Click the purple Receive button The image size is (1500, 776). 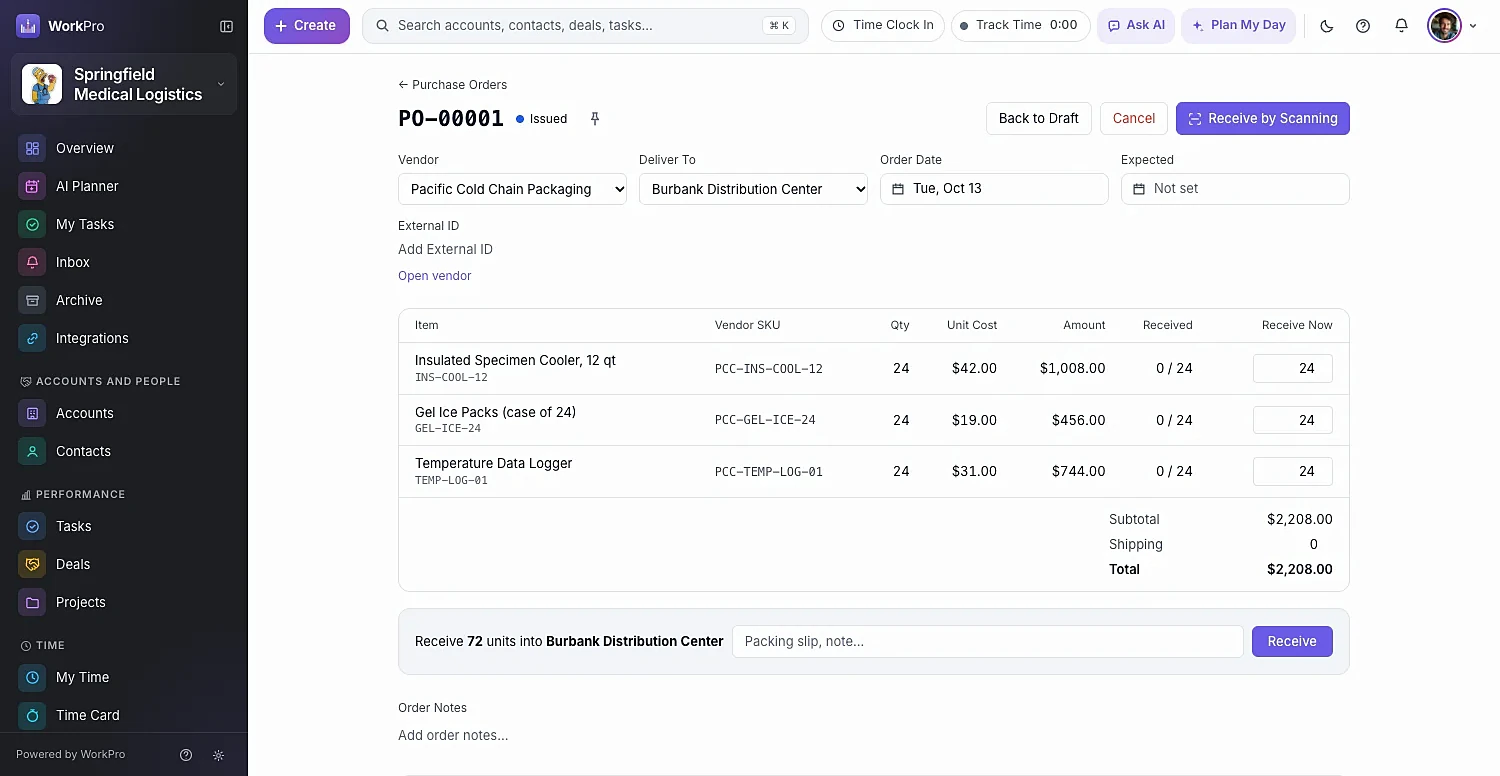click(x=1292, y=641)
